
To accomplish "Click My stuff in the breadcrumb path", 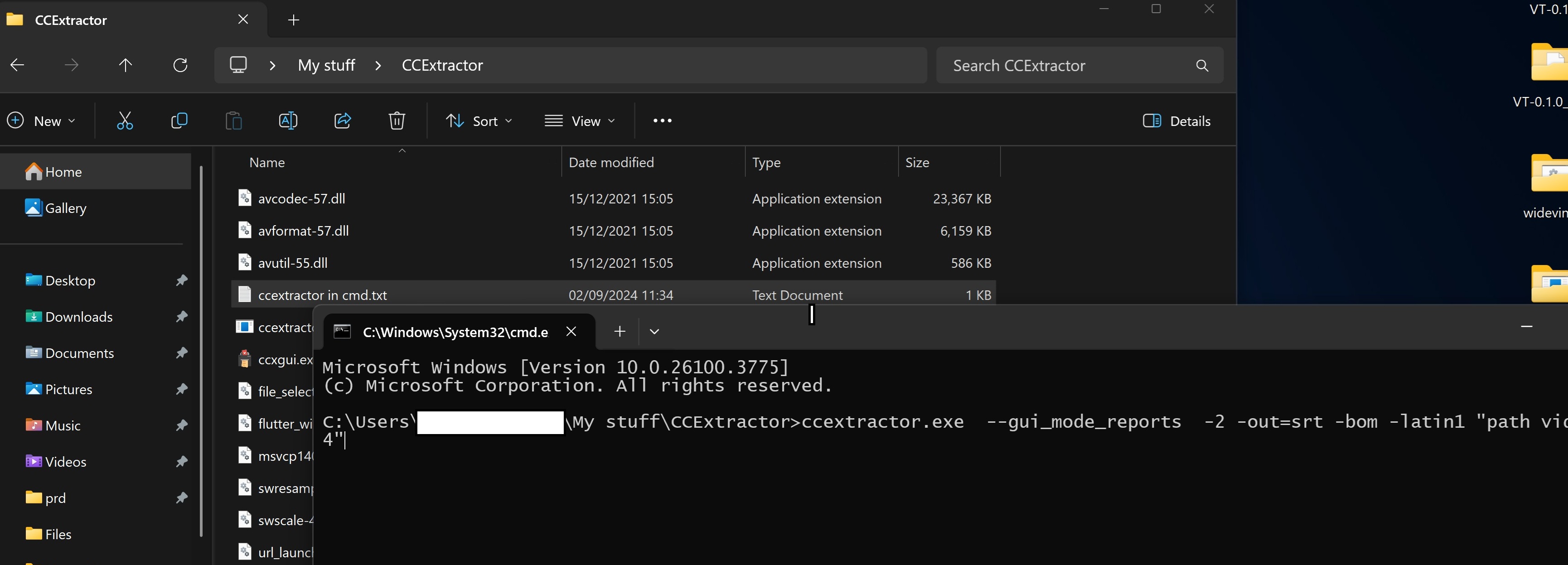I will (326, 65).
